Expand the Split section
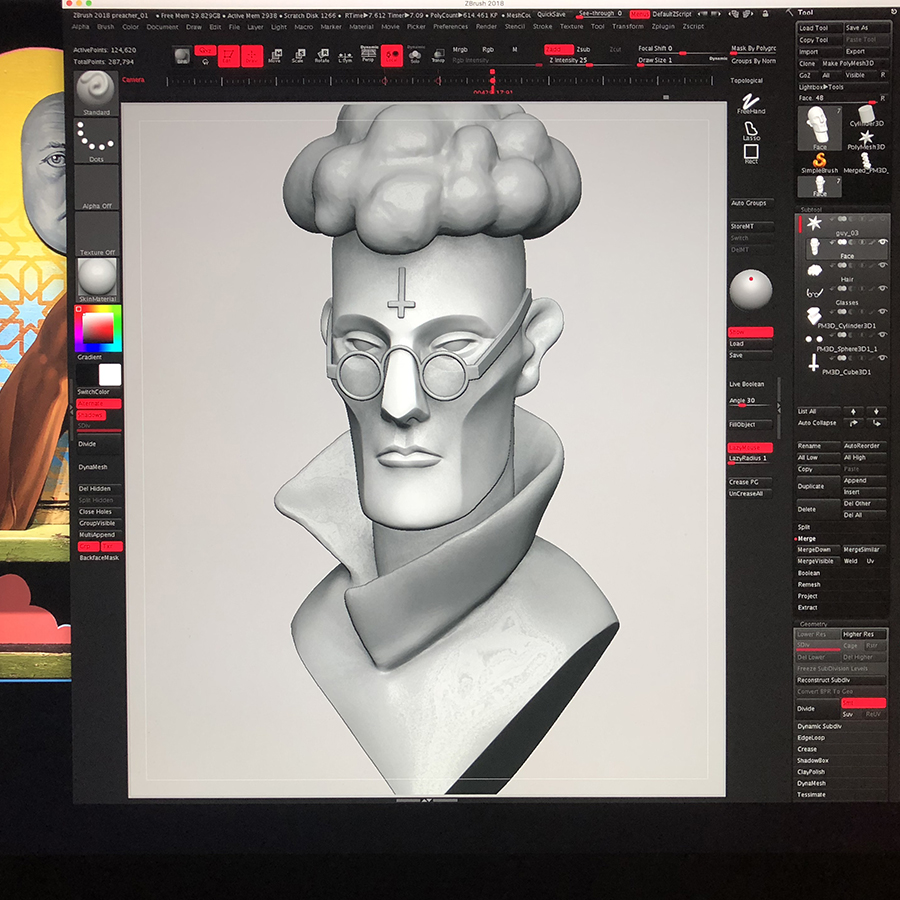This screenshot has height=900, width=900. coord(804,527)
